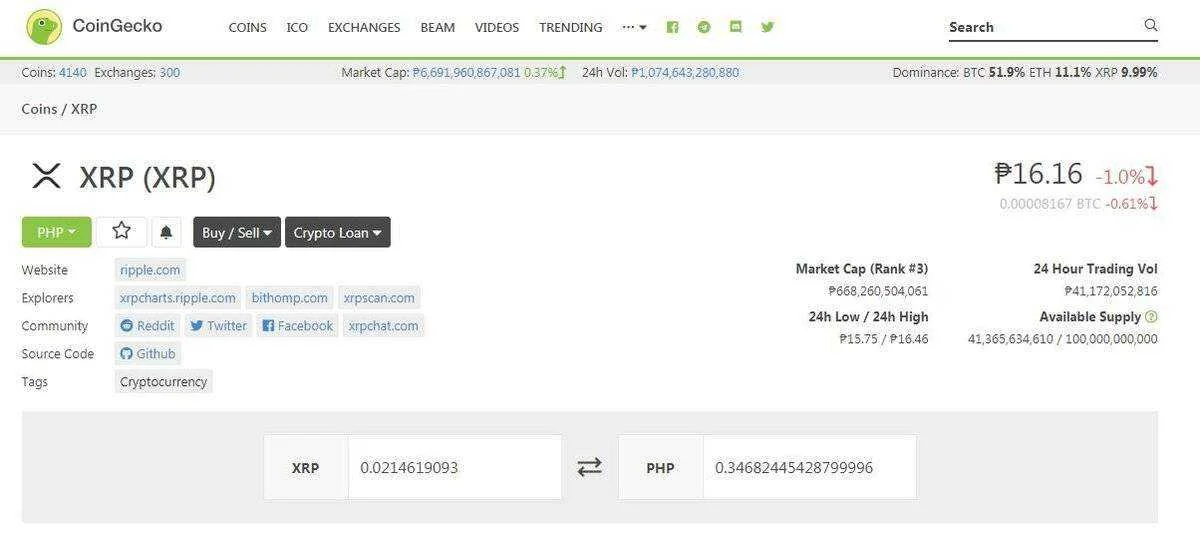
Task: Swap conversion direction with arrows icon
Action: pos(590,467)
